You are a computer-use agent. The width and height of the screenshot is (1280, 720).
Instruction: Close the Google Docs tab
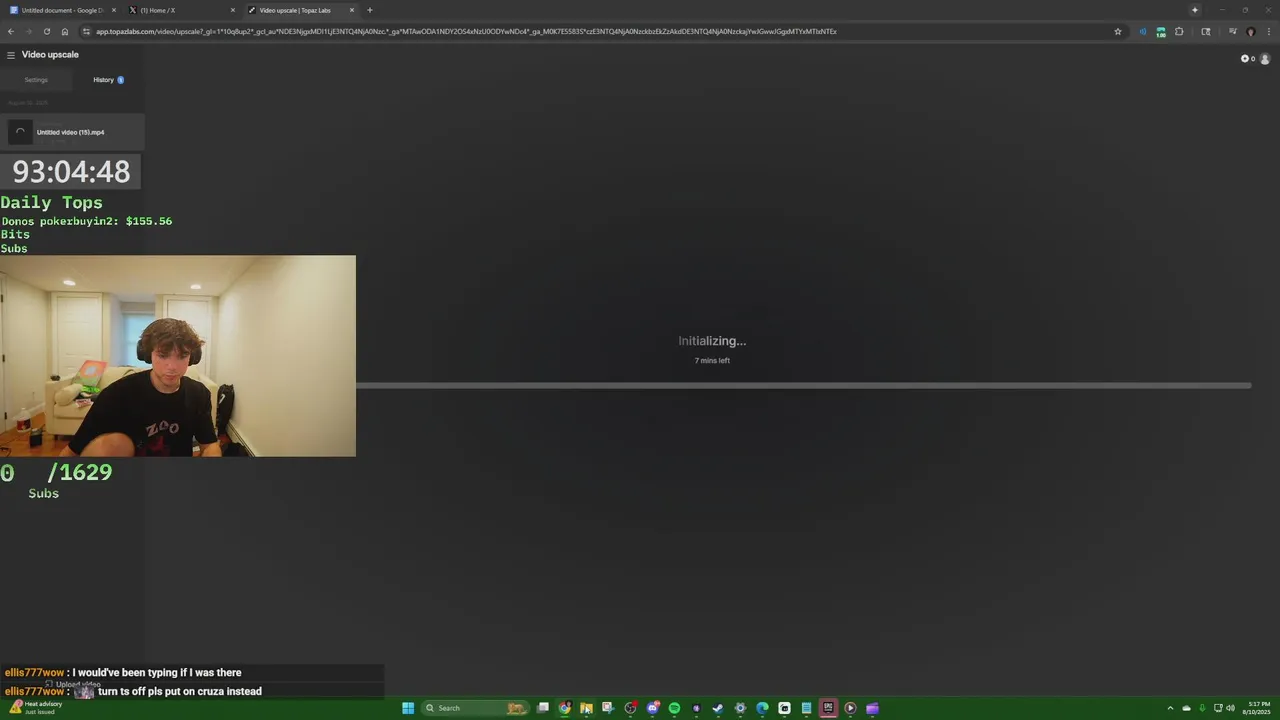click(x=114, y=10)
